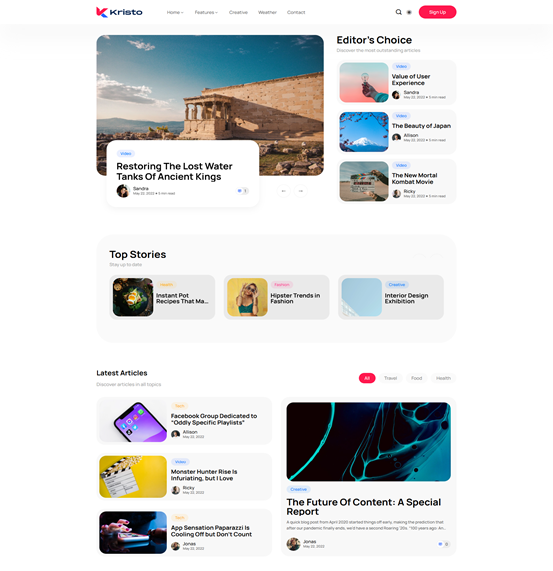Viewport: 553px width, 571px height.
Task: Select the Travel filter tab
Action: [390, 378]
